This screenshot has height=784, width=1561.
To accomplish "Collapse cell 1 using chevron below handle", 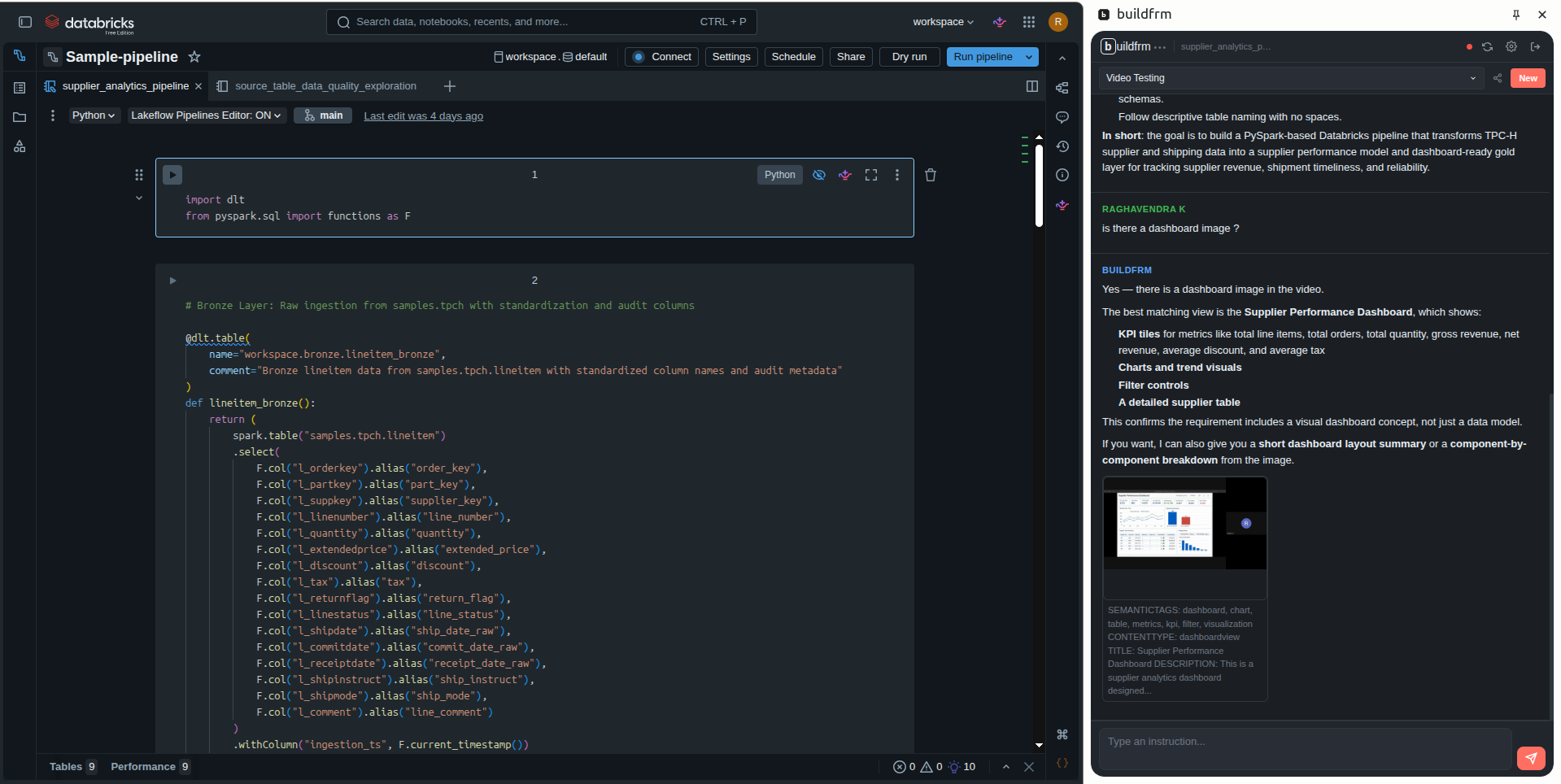I will (139, 198).
